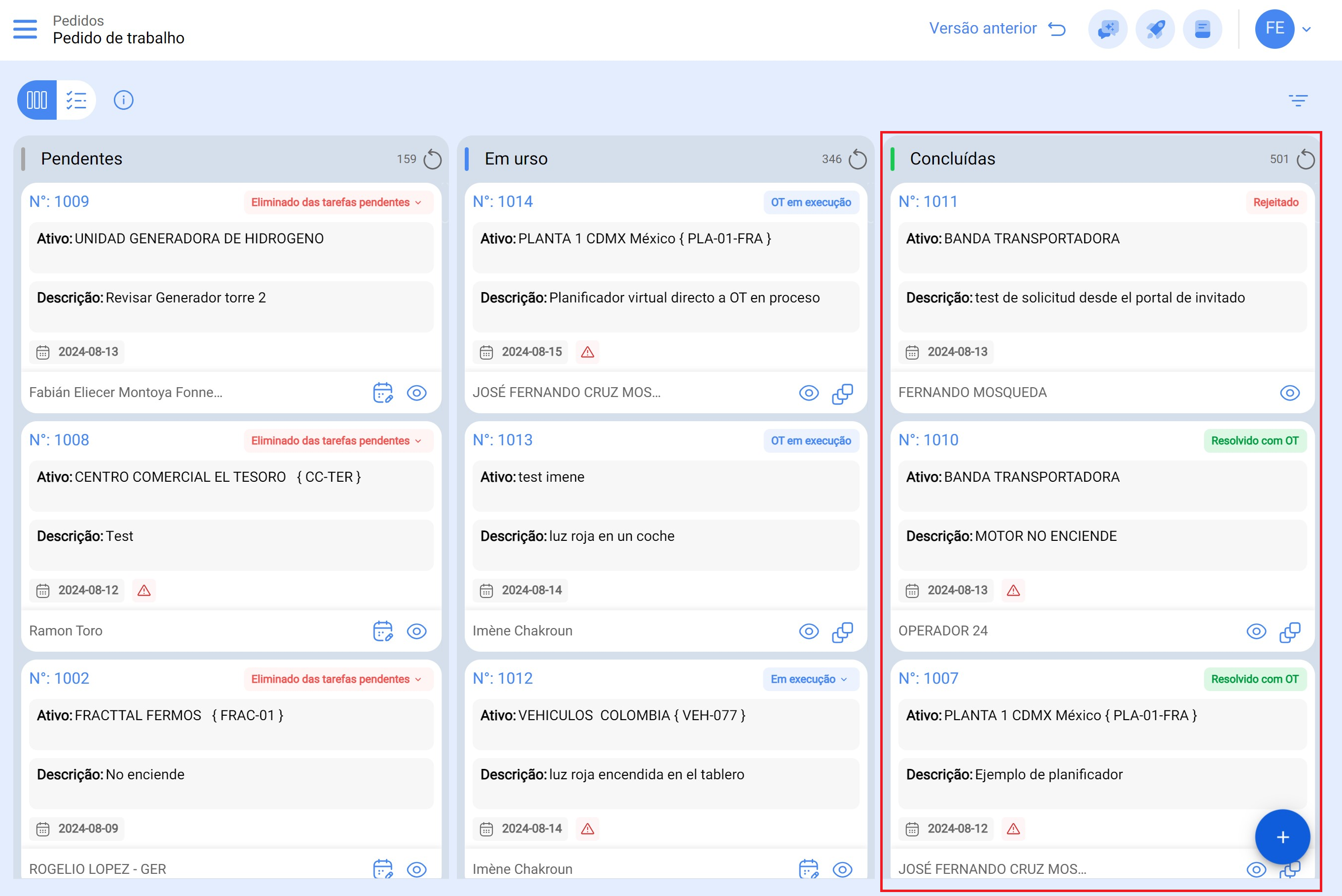Switch to kanban column view
Viewport: 1342px width, 896px height.
[x=37, y=100]
